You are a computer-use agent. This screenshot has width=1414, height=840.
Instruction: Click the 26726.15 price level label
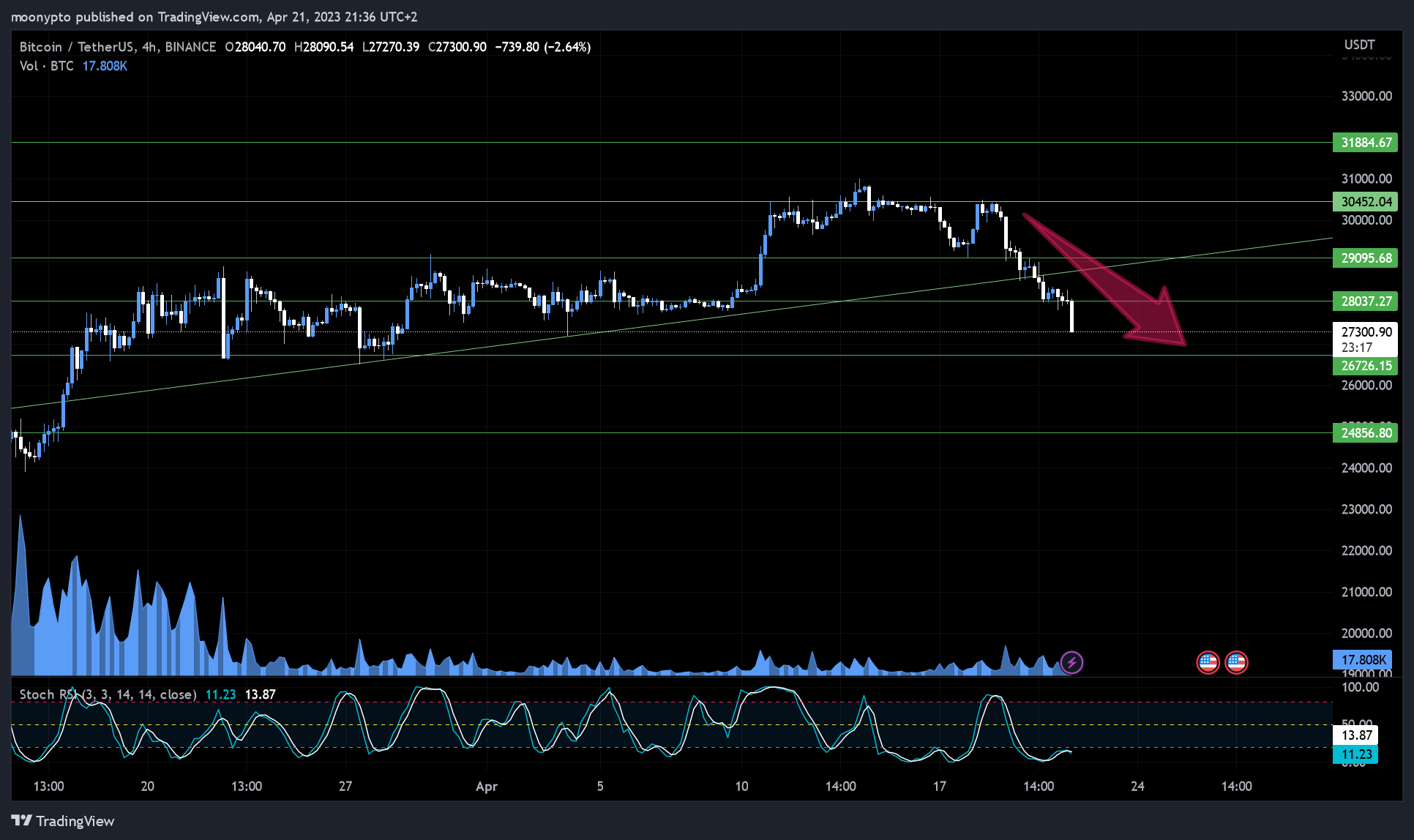click(x=1365, y=366)
